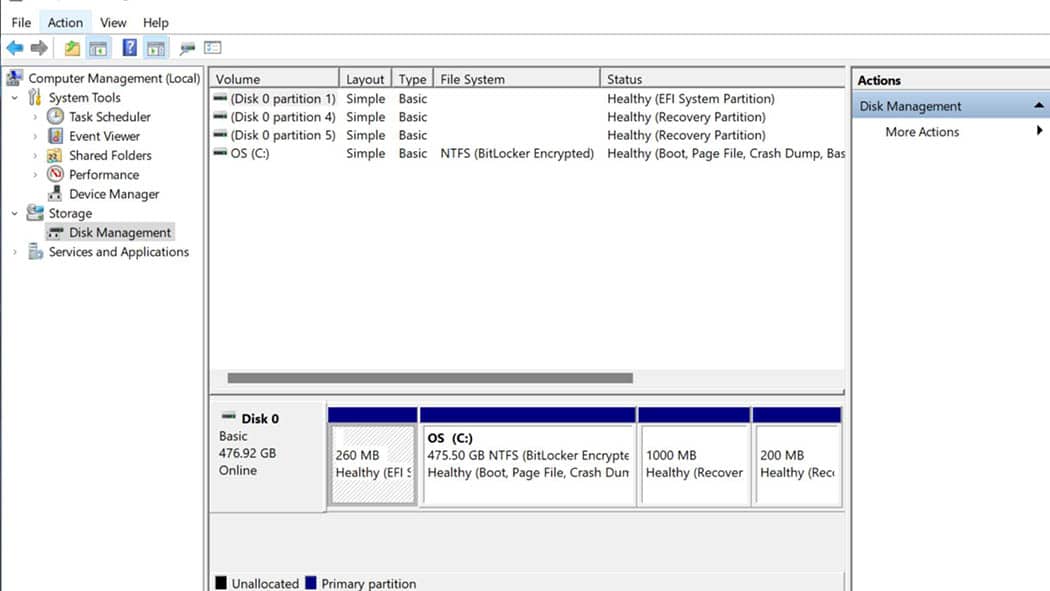Expand Services and Applications node
Image resolution: width=1050 pixels, height=591 pixels.
pyautogui.click(x=15, y=252)
